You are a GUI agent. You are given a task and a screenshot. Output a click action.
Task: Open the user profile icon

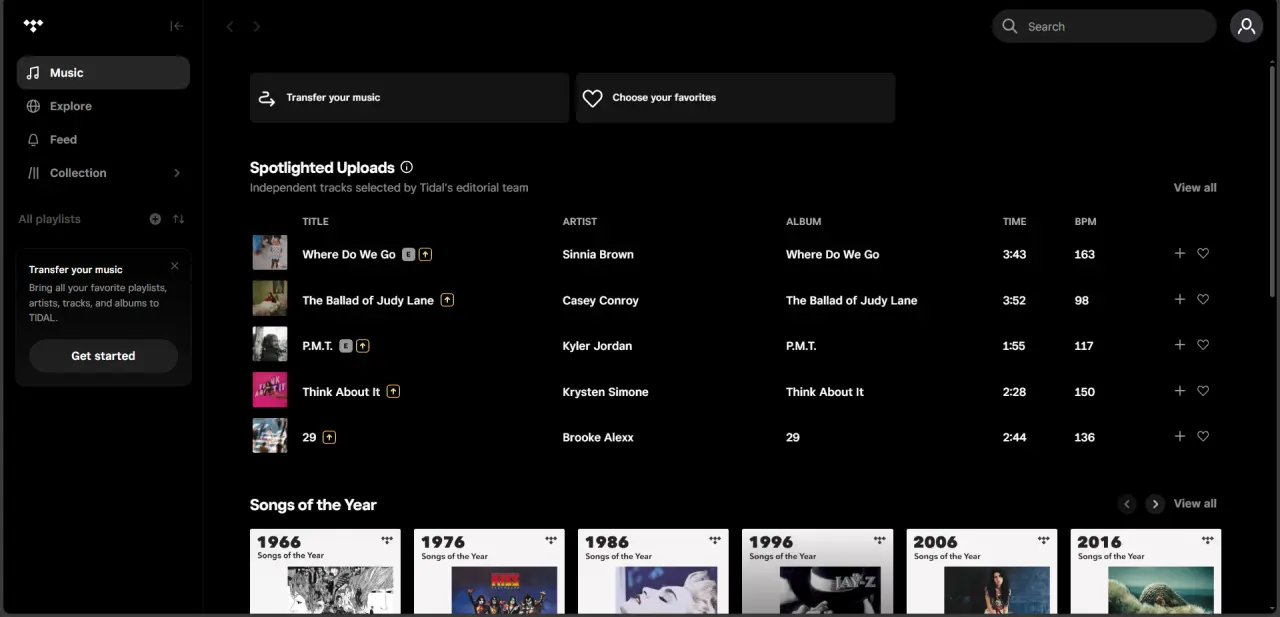(1246, 27)
